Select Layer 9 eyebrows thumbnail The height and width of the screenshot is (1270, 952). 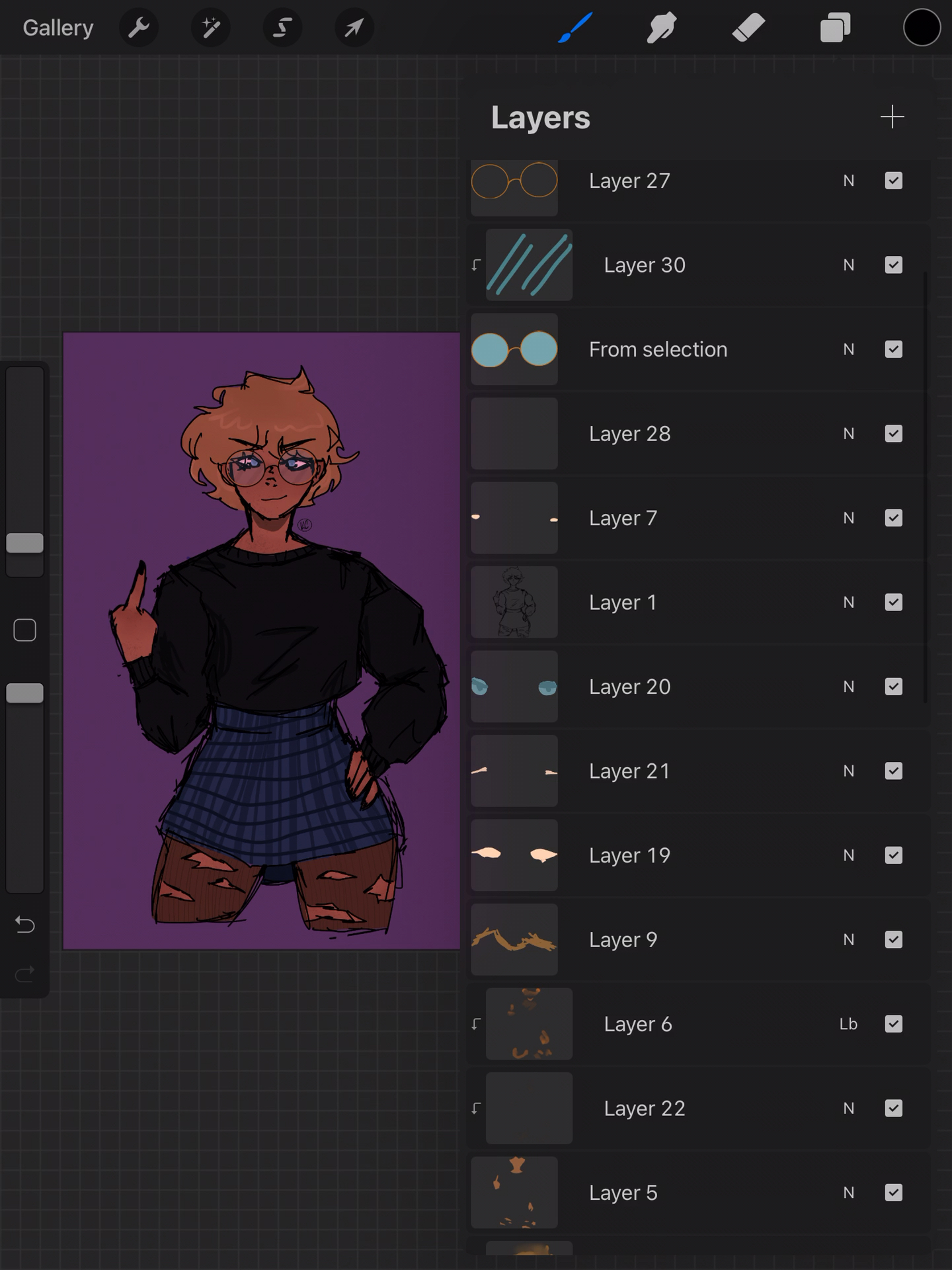514,940
